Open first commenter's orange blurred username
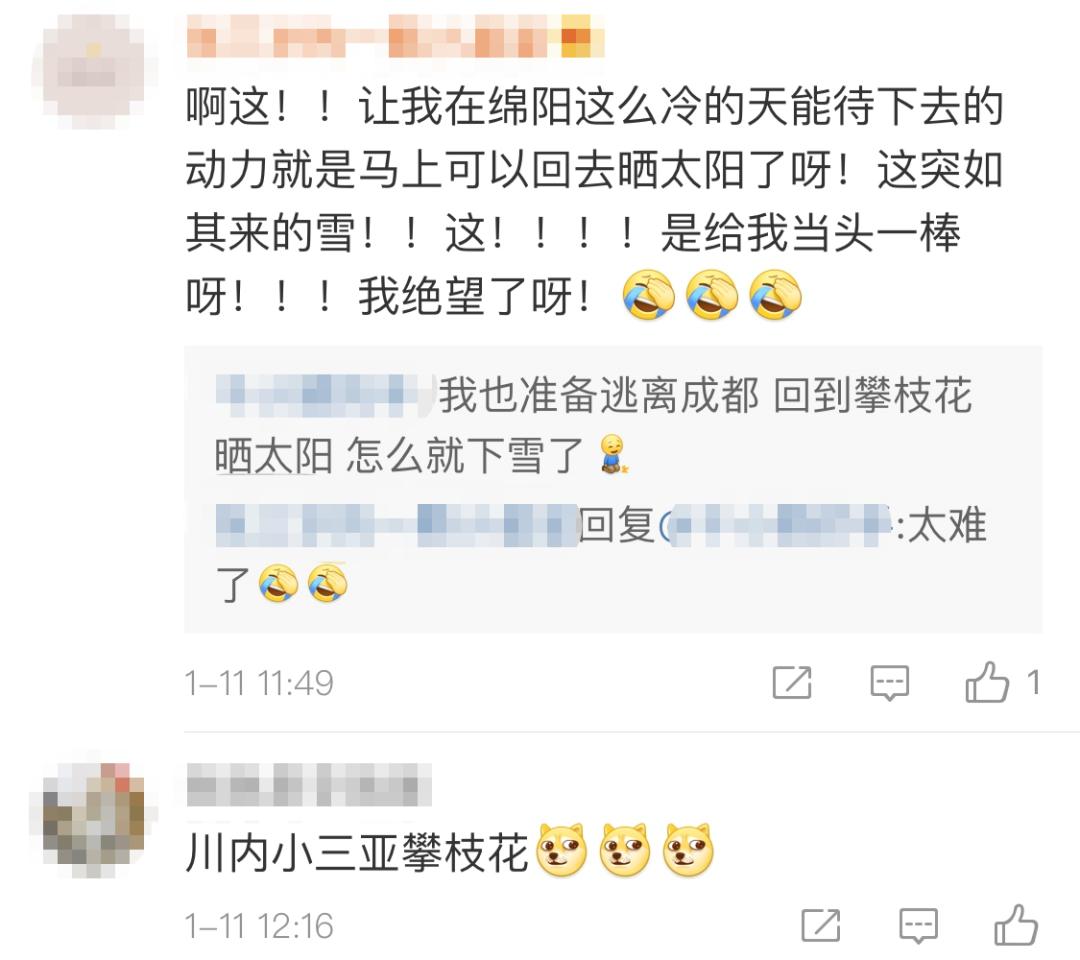This screenshot has width=1080, height=960. coord(395,35)
